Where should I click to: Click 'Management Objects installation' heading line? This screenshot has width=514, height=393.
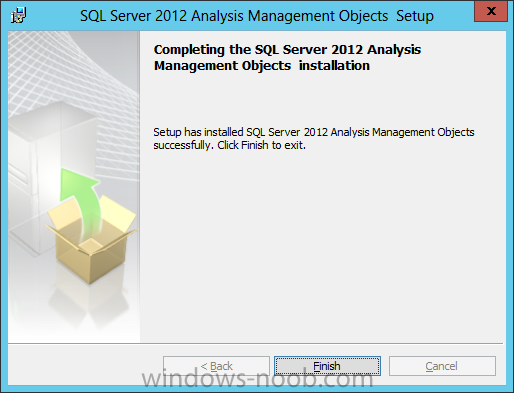pyautogui.click(x=262, y=65)
